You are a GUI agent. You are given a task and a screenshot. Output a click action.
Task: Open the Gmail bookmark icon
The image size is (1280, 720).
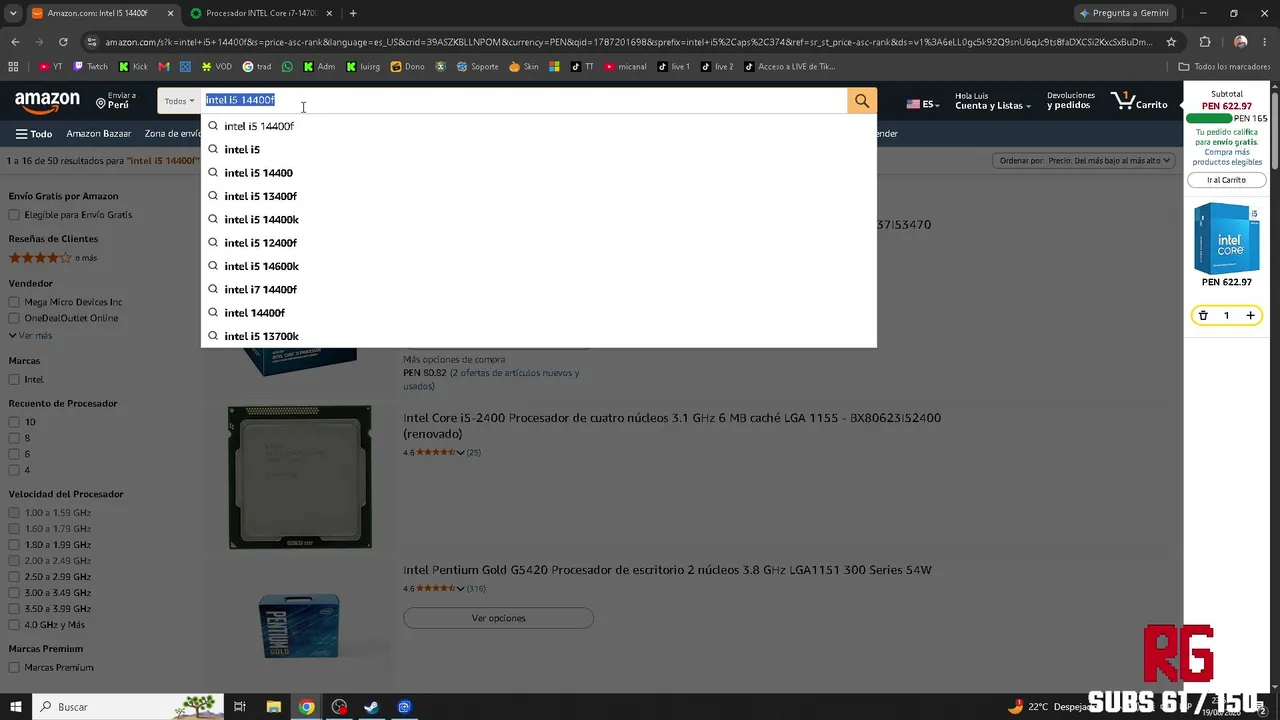pyautogui.click(x=164, y=67)
